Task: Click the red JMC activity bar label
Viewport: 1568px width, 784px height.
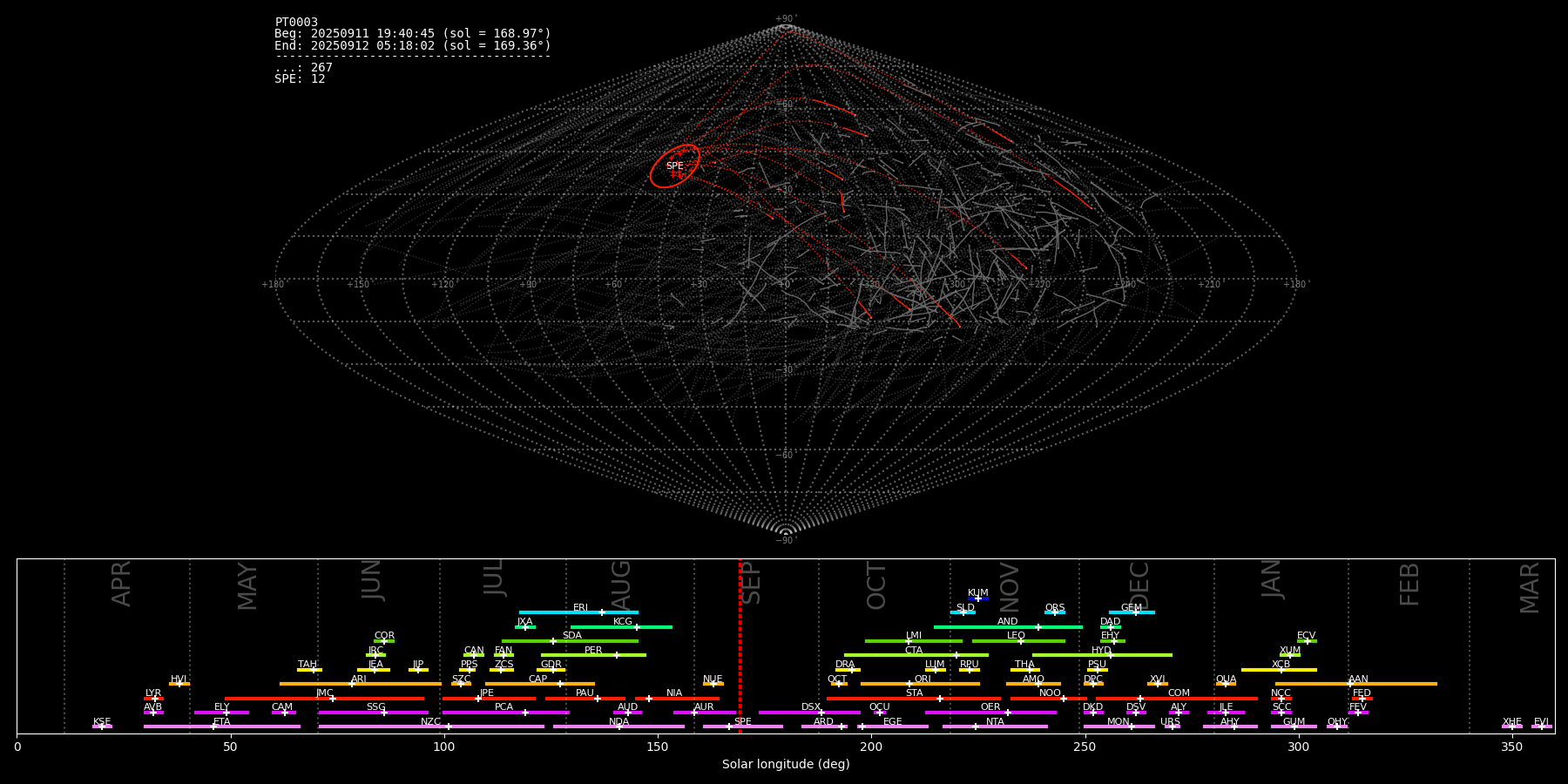Action: [x=324, y=693]
